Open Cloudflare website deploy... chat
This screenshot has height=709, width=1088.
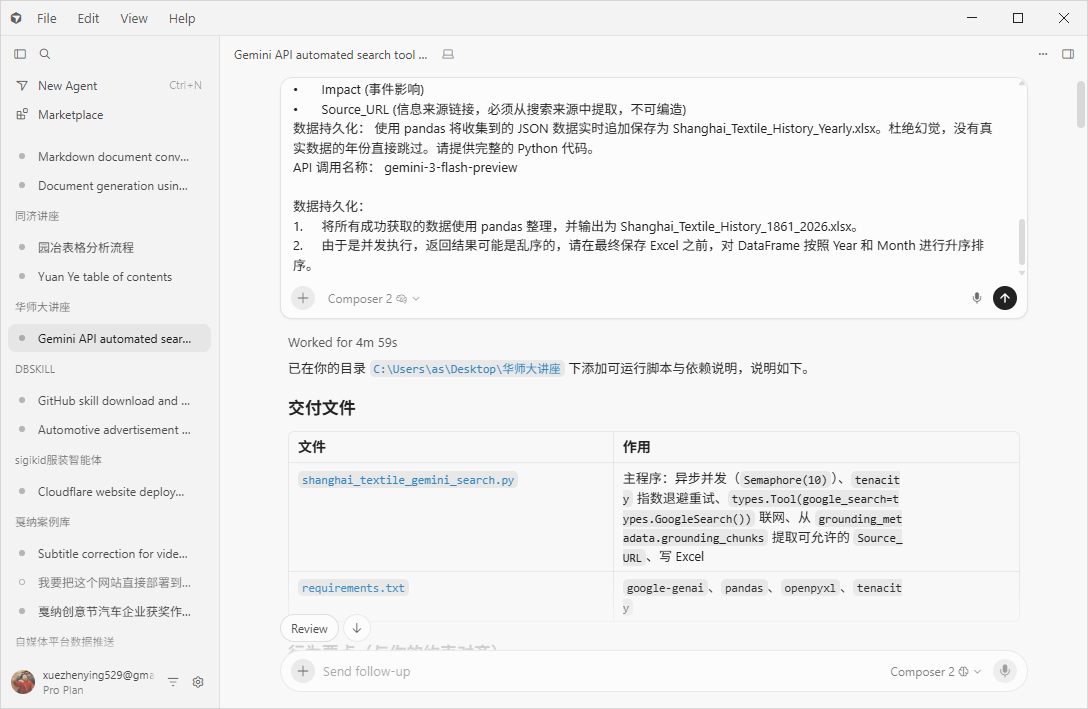pos(109,492)
